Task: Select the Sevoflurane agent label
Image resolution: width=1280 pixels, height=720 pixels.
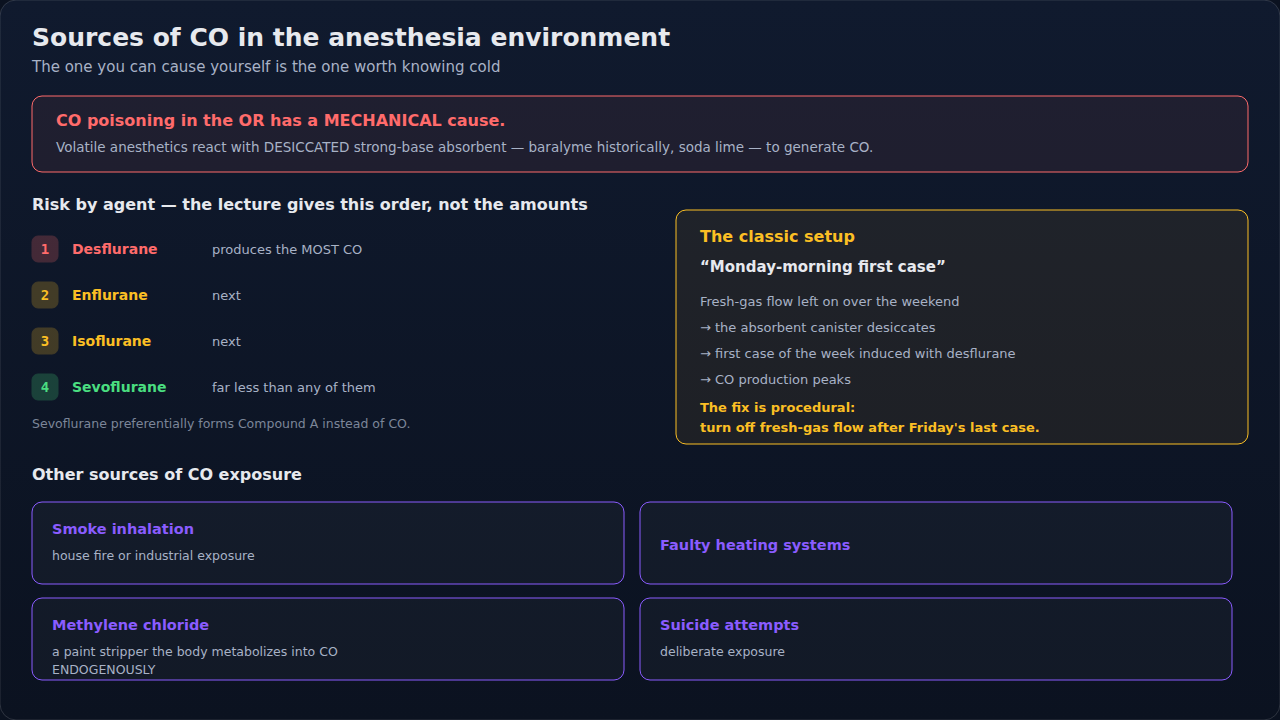Action: 119,387
